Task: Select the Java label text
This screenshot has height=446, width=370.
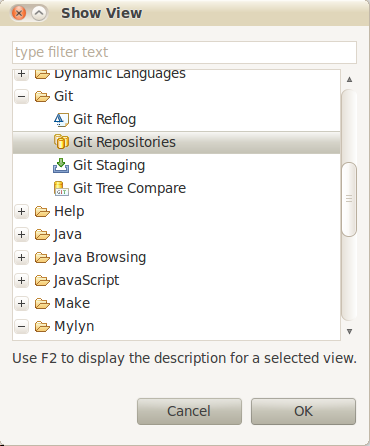Action: coord(68,235)
